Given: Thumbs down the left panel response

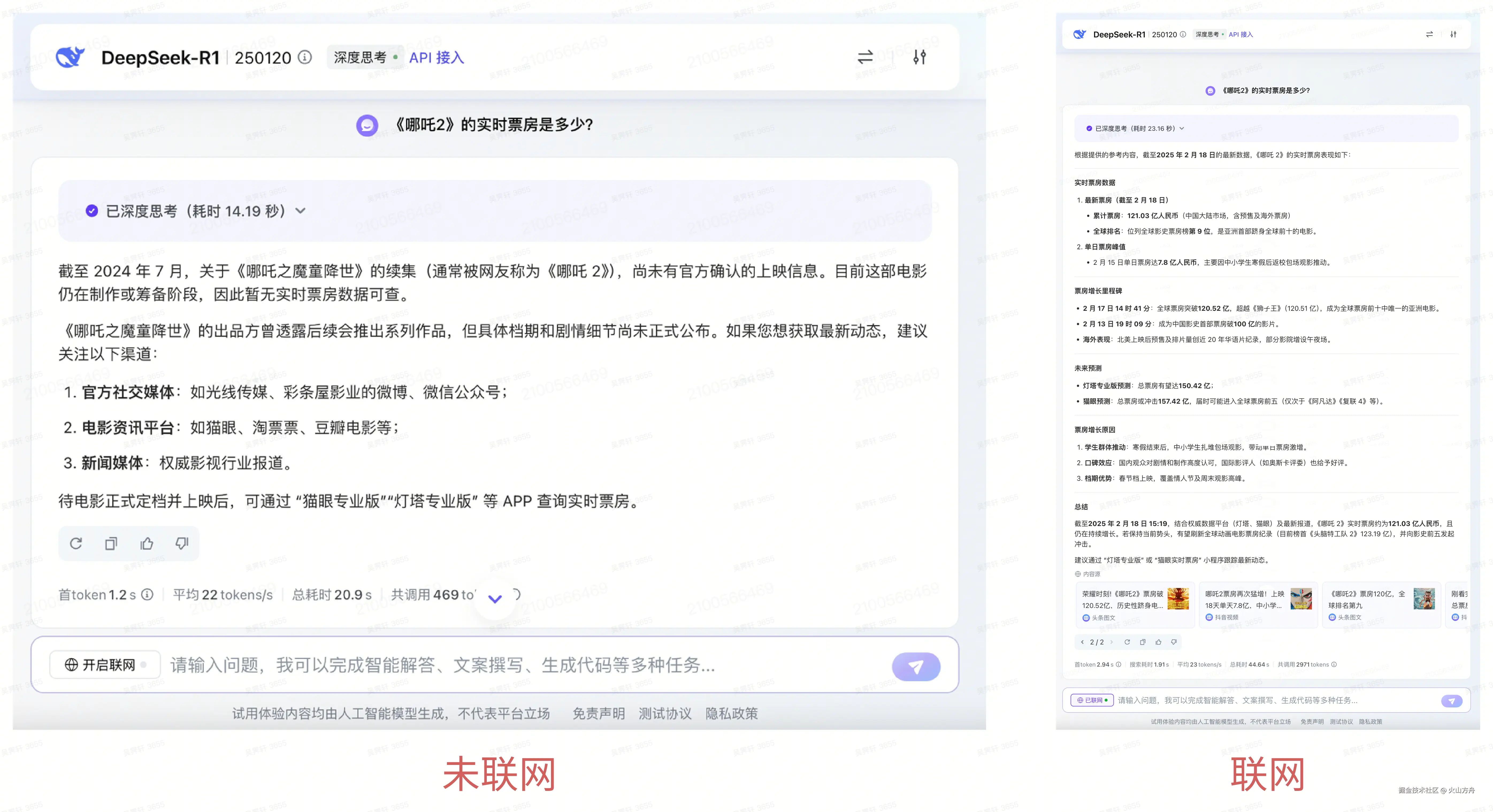Looking at the screenshot, I should [x=182, y=544].
